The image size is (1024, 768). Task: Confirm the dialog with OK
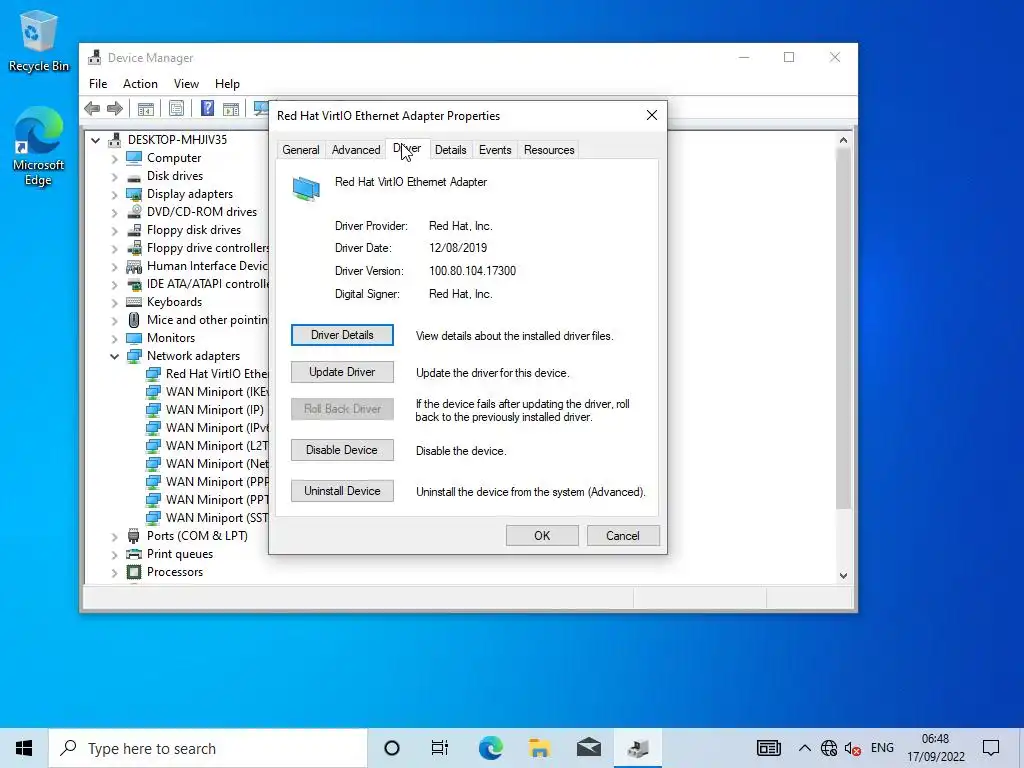[x=542, y=536]
